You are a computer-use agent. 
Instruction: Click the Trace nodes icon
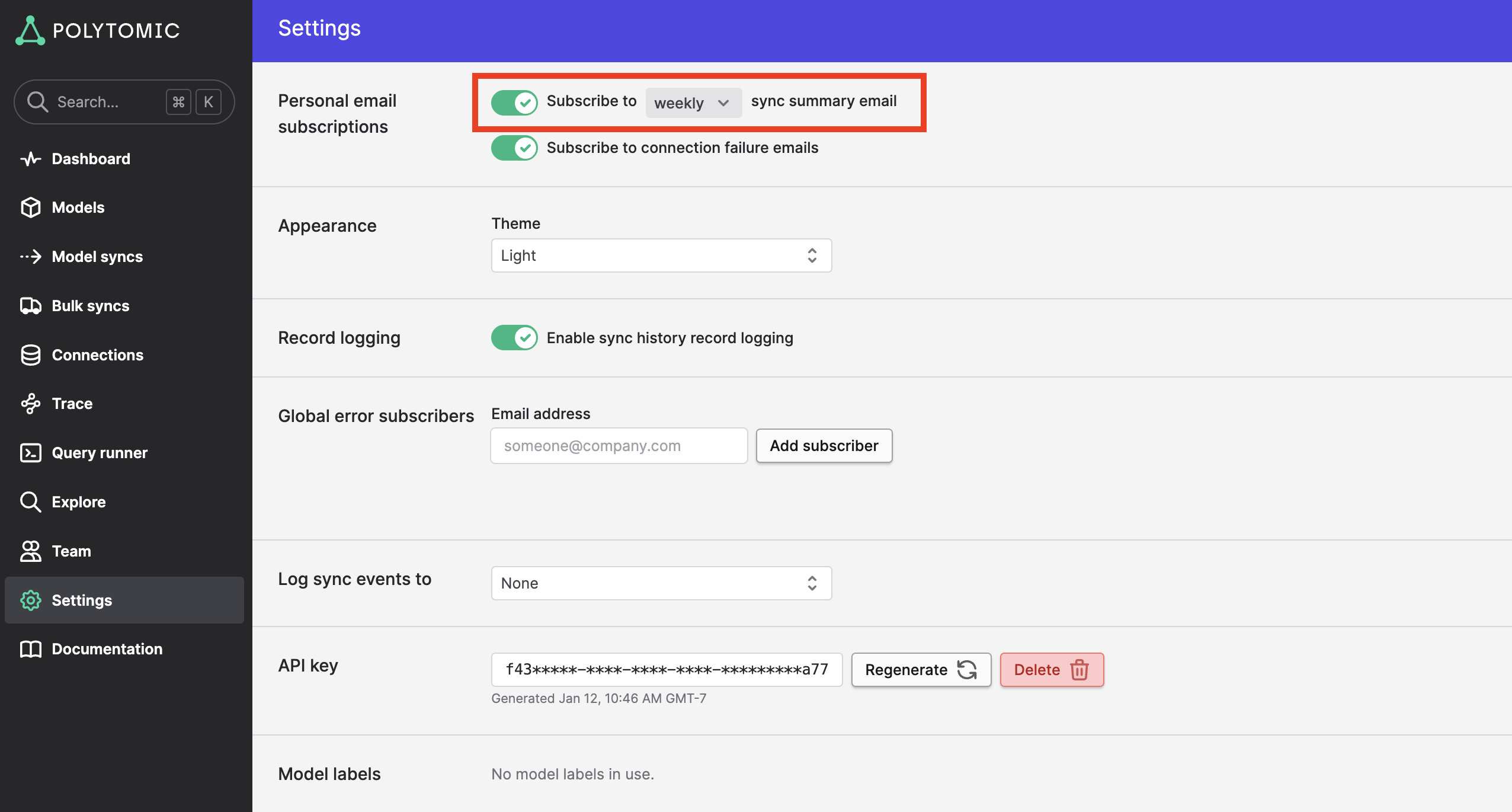click(30, 404)
